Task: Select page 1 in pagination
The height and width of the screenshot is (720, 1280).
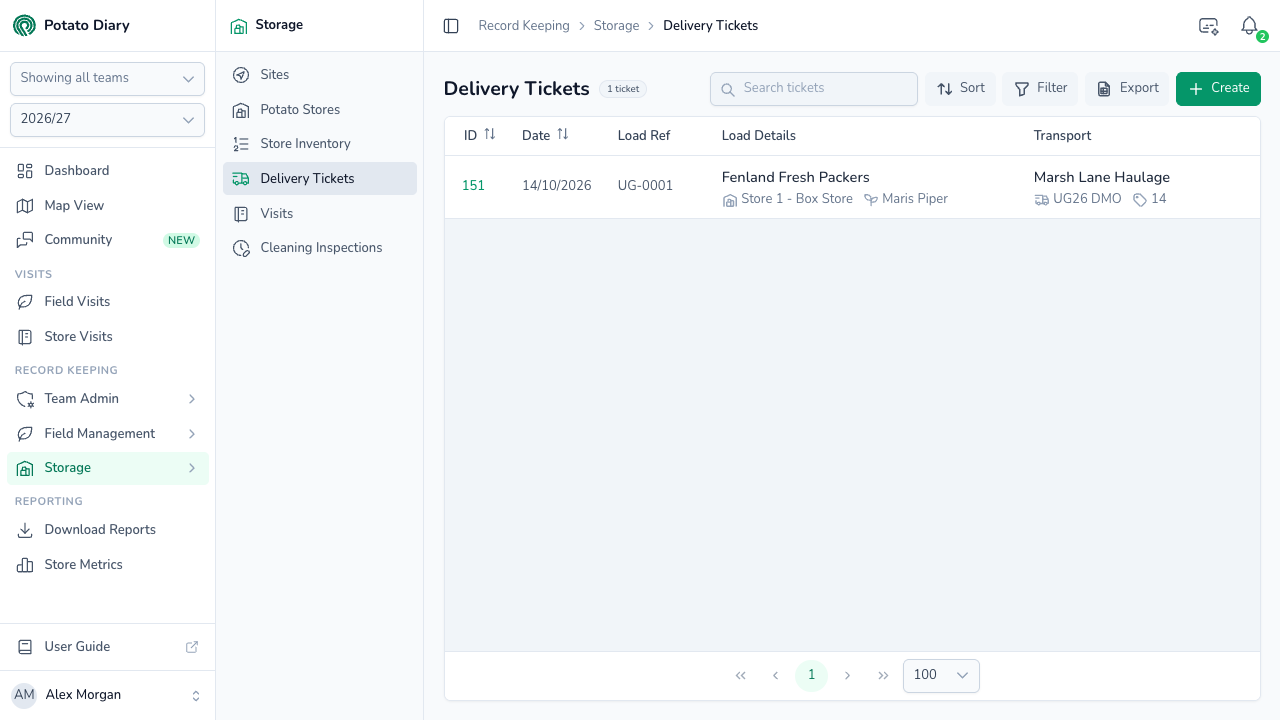Action: 811,676
